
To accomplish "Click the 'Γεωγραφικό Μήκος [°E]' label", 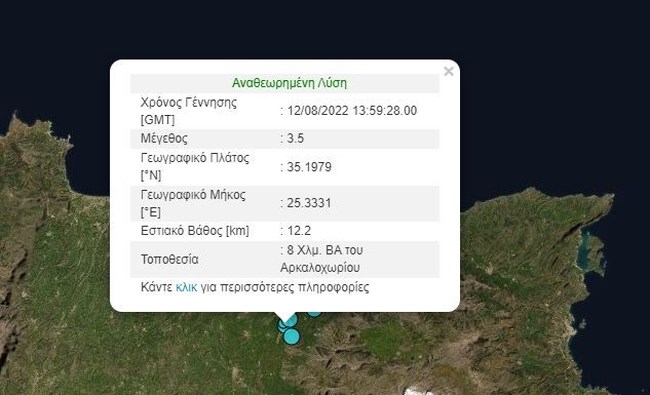I will [193, 203].
